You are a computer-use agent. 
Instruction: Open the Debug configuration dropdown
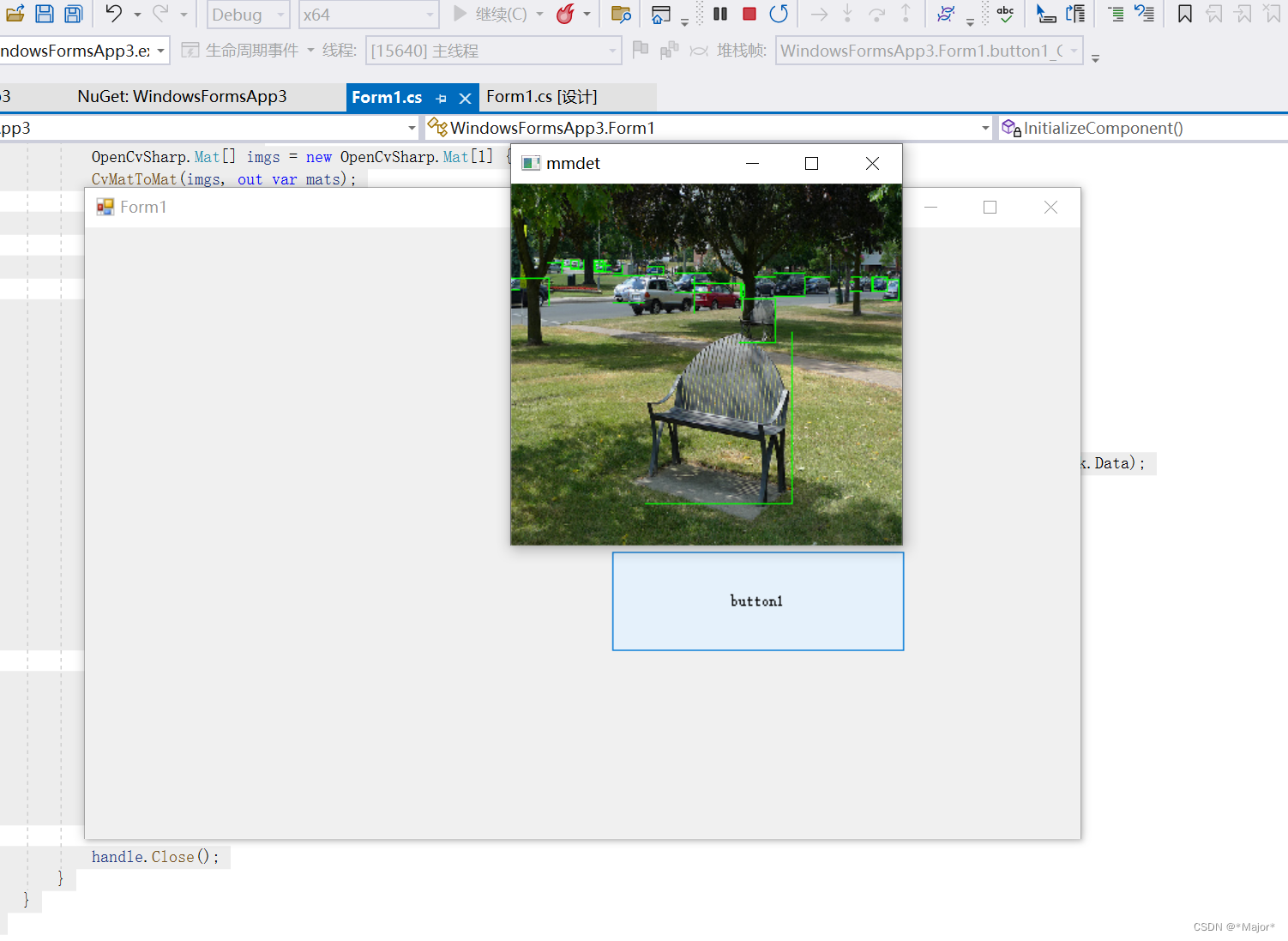pyautogui.click(x=248, y=14)
